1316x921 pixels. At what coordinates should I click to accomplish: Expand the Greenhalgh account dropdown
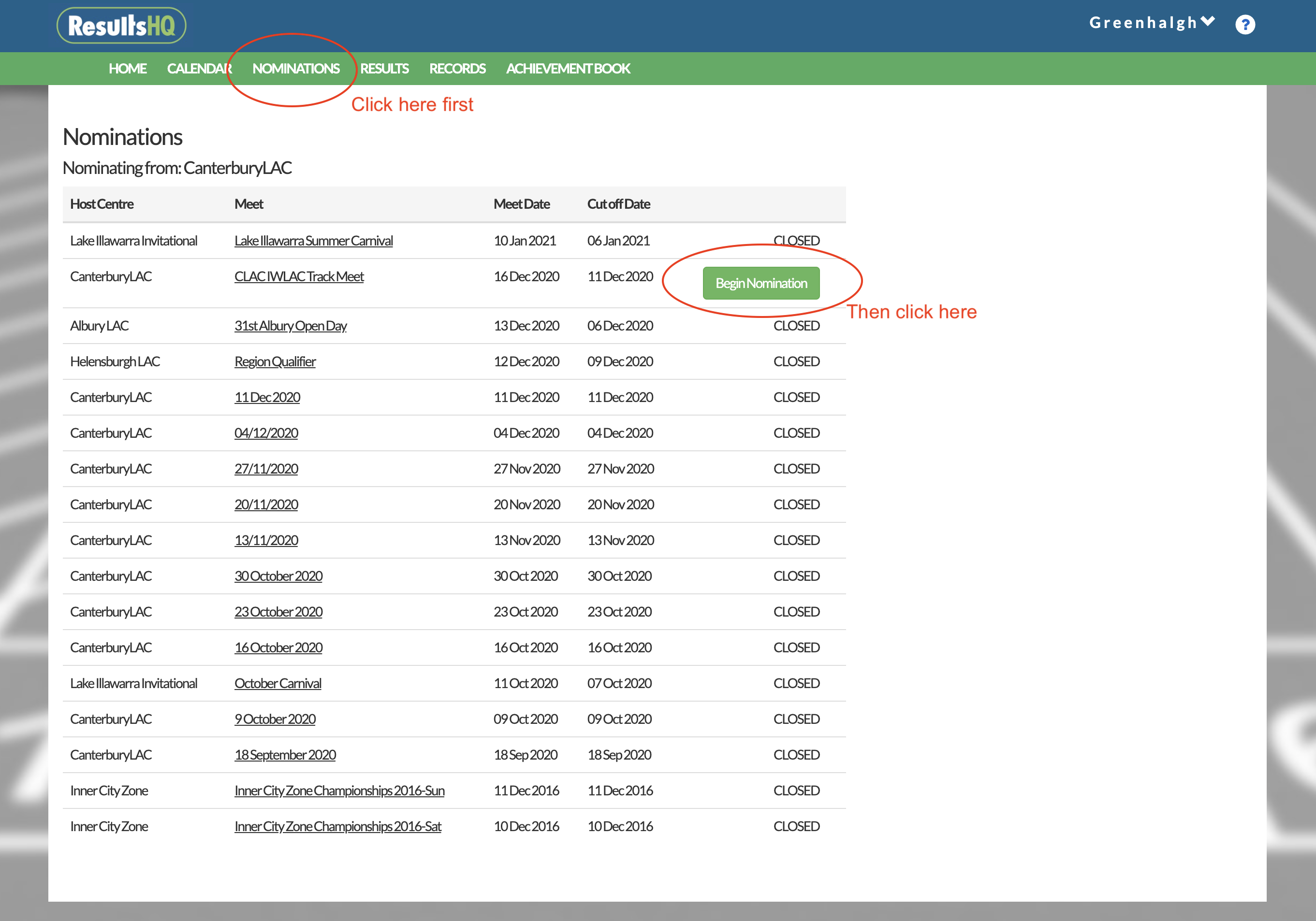point(1152,22)
